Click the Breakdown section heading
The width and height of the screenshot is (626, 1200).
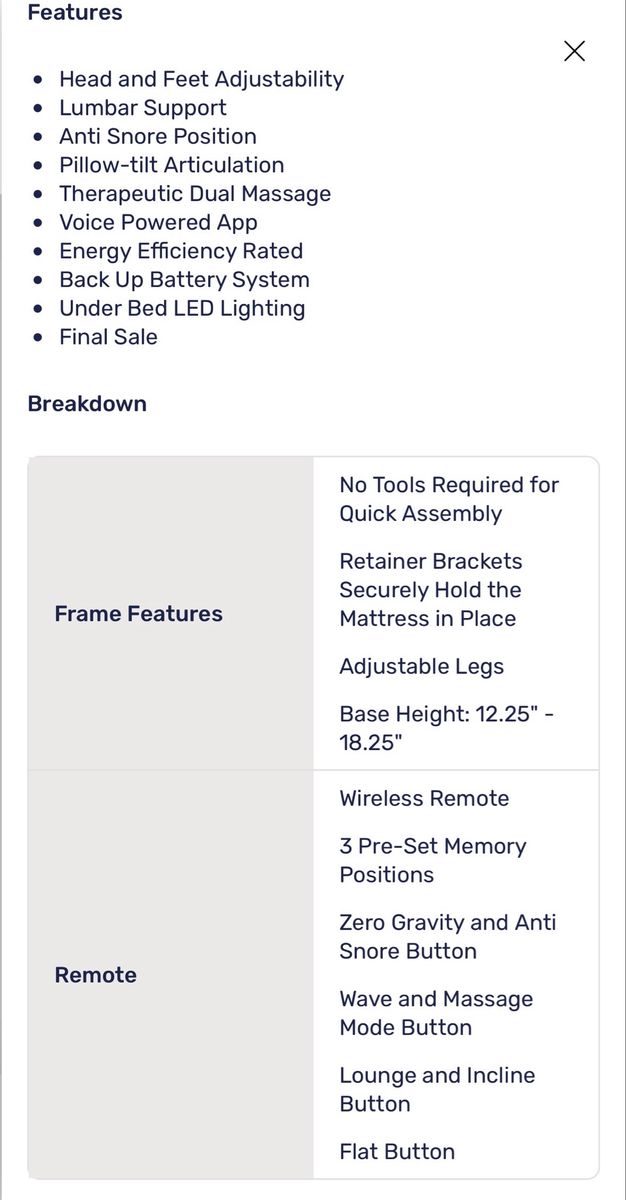[x=87, y=404]
